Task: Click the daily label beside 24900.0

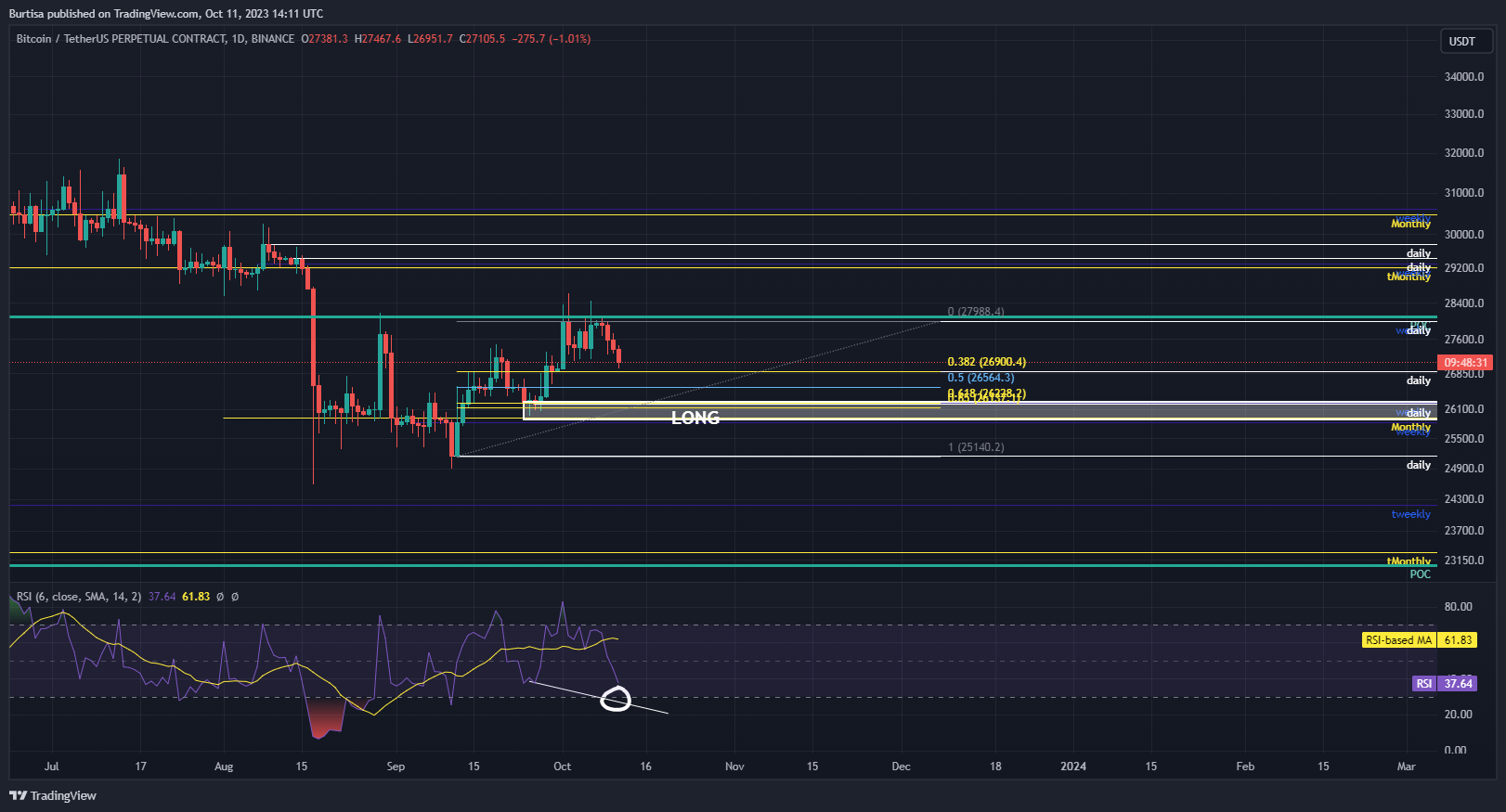Action: (x=1418, y=465)
